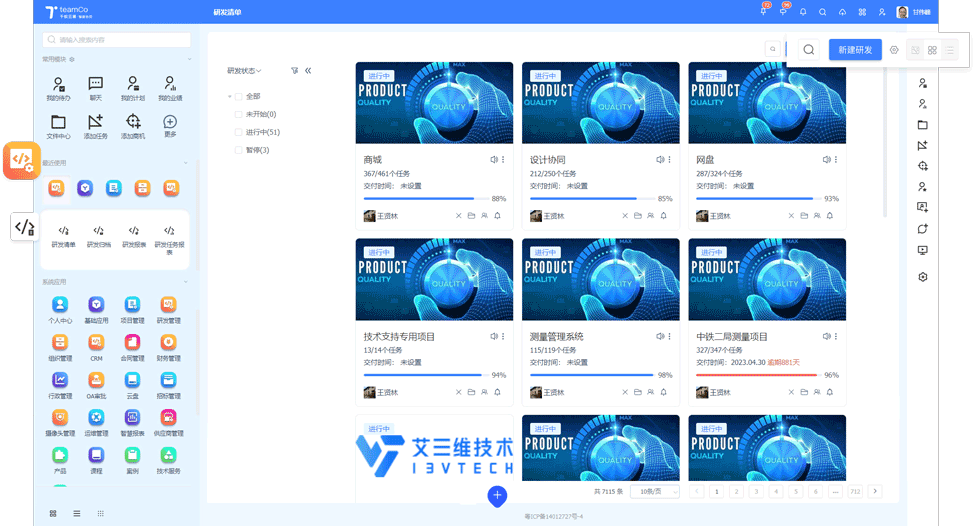Click the speaker icon on the 商城 card
This screenshot has width=975, height=526.
[x=494, y=160]
